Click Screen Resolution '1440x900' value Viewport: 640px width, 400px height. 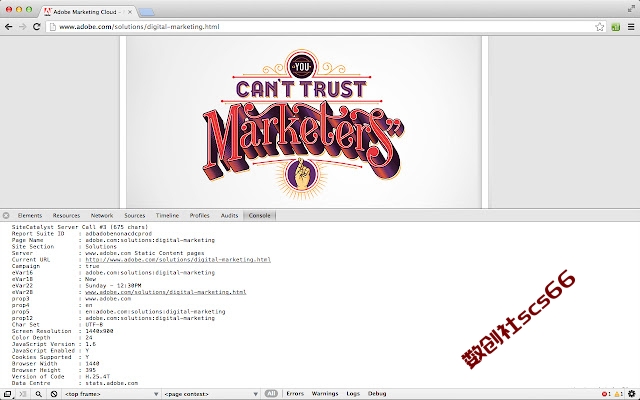pos(99,331)
